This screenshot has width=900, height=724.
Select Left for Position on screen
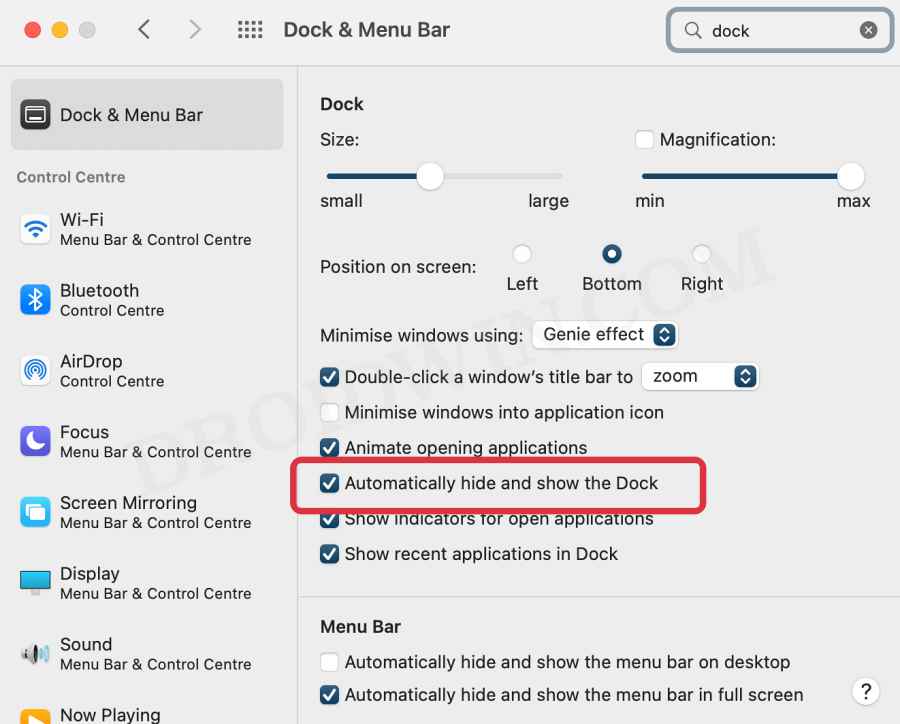pos(521,254)
